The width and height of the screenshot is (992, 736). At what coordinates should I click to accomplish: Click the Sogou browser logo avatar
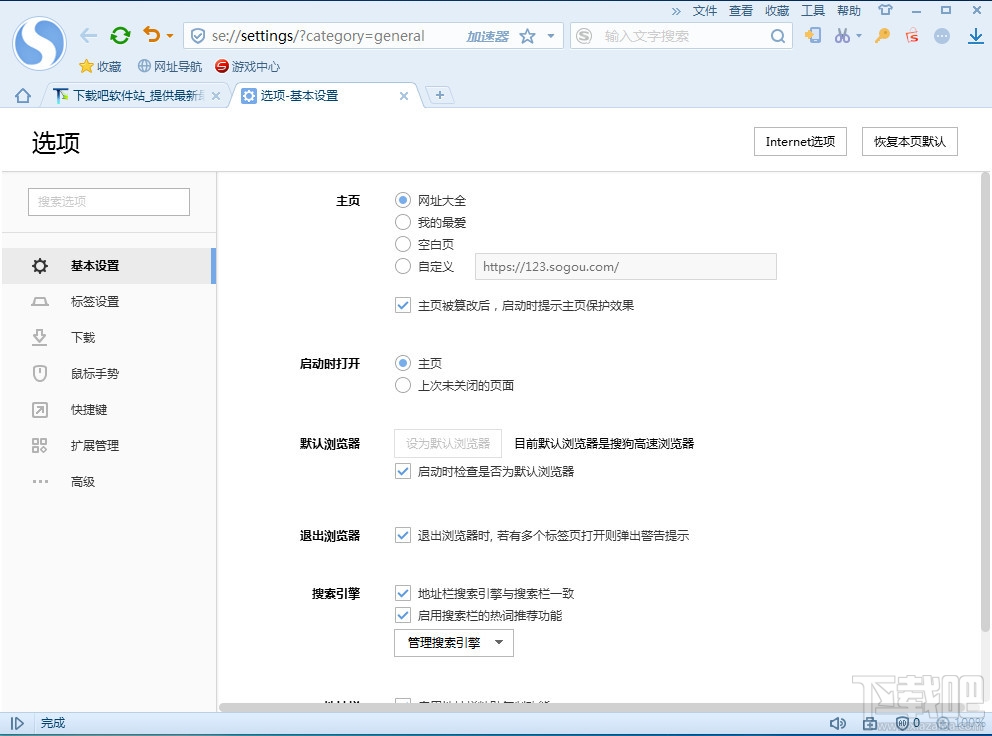click(x=39, y=43)
